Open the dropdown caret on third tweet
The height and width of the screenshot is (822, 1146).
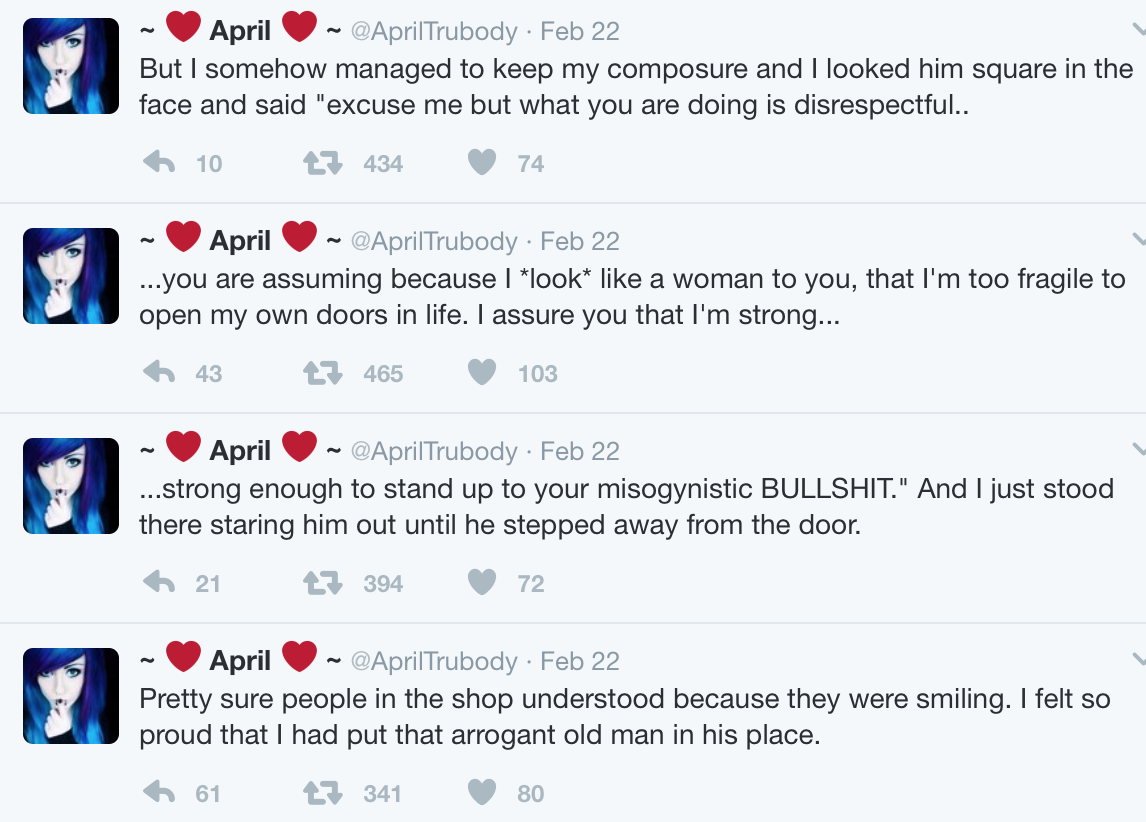(1138, 450)
